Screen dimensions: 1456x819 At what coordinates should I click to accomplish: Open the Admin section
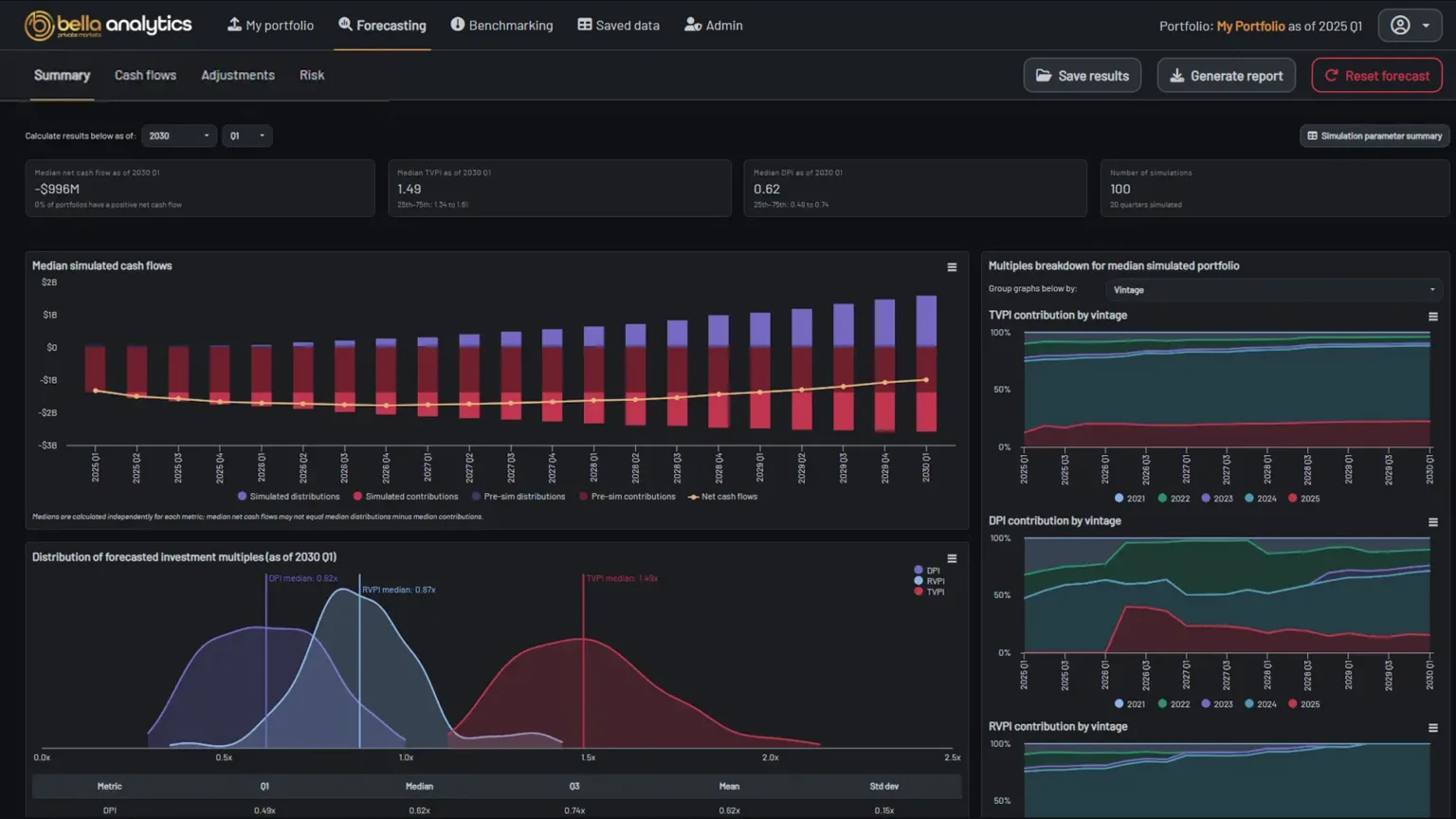714,26
